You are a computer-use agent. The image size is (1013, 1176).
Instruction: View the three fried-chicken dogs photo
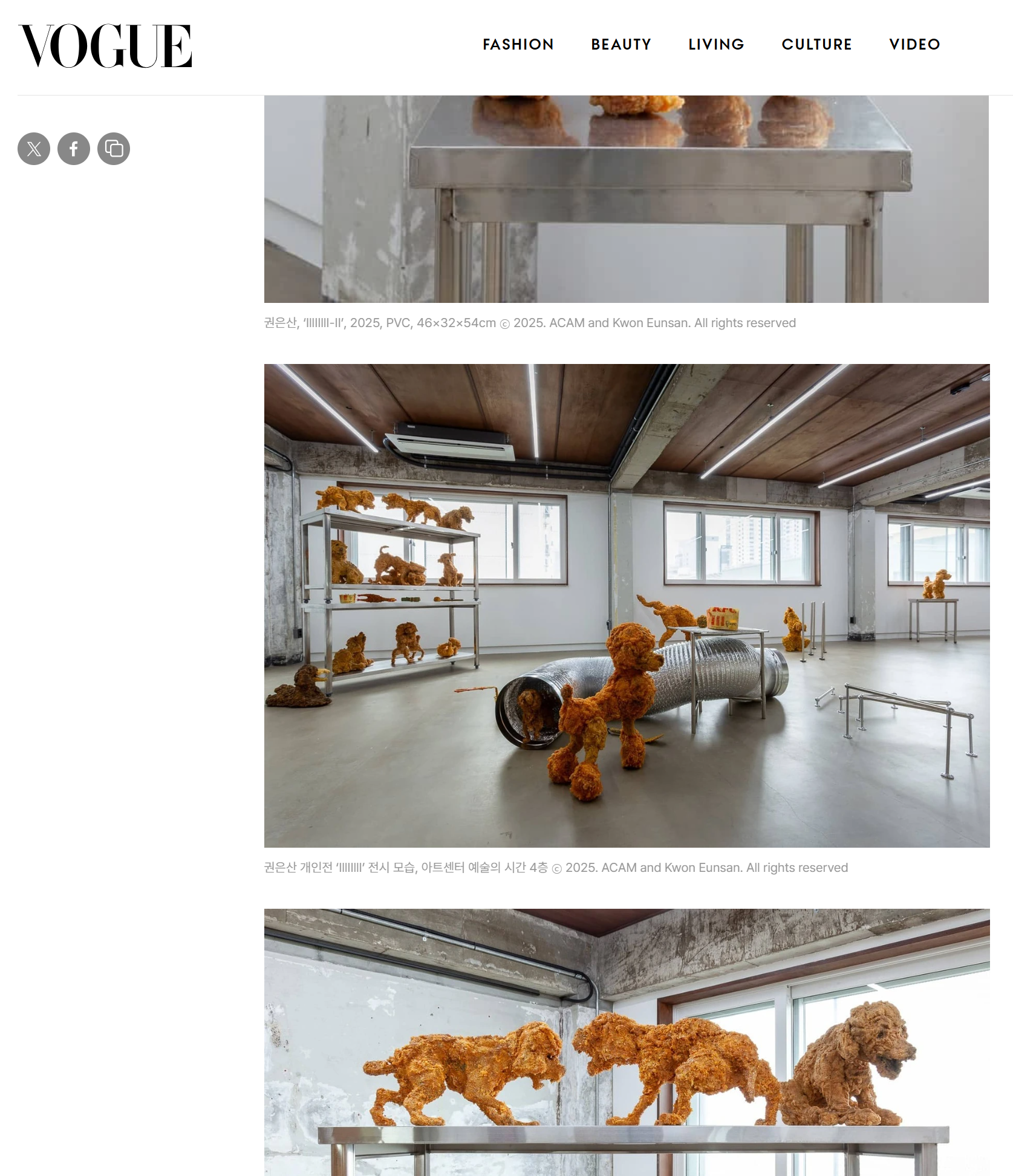click(x=627, y=1042)
